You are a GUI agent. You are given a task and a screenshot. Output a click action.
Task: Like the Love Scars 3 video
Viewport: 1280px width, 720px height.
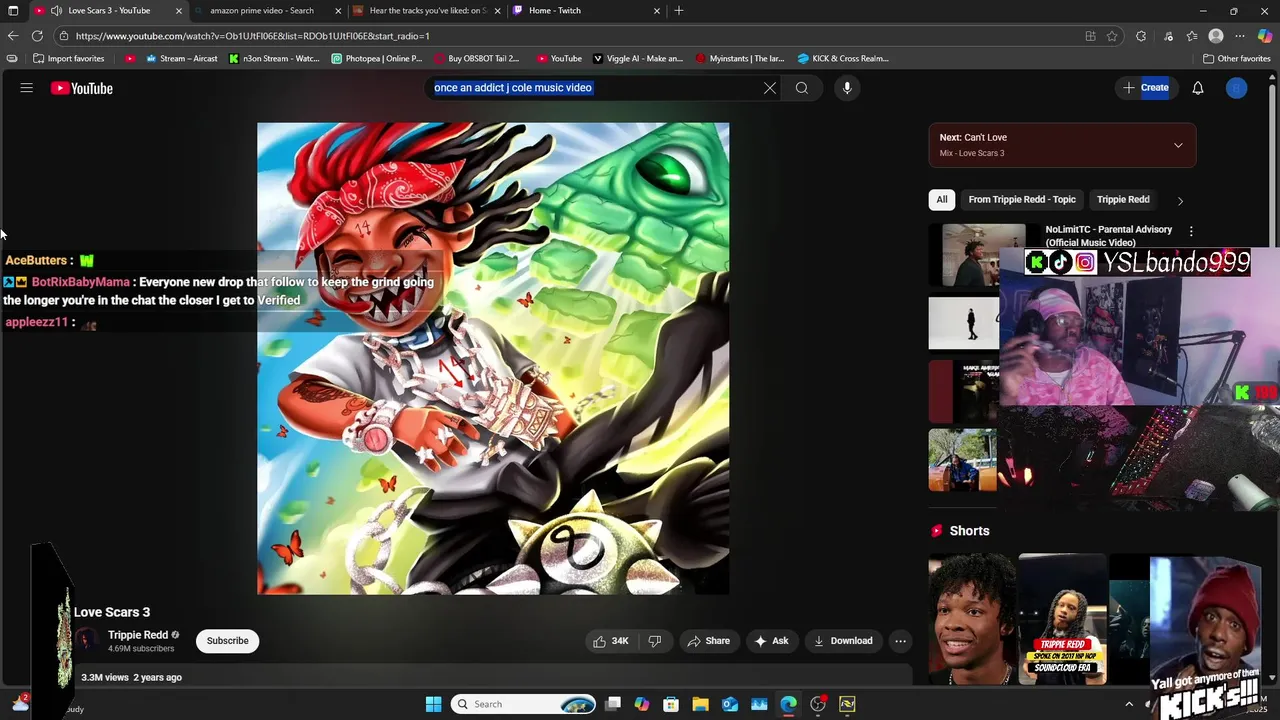(611, 641)
